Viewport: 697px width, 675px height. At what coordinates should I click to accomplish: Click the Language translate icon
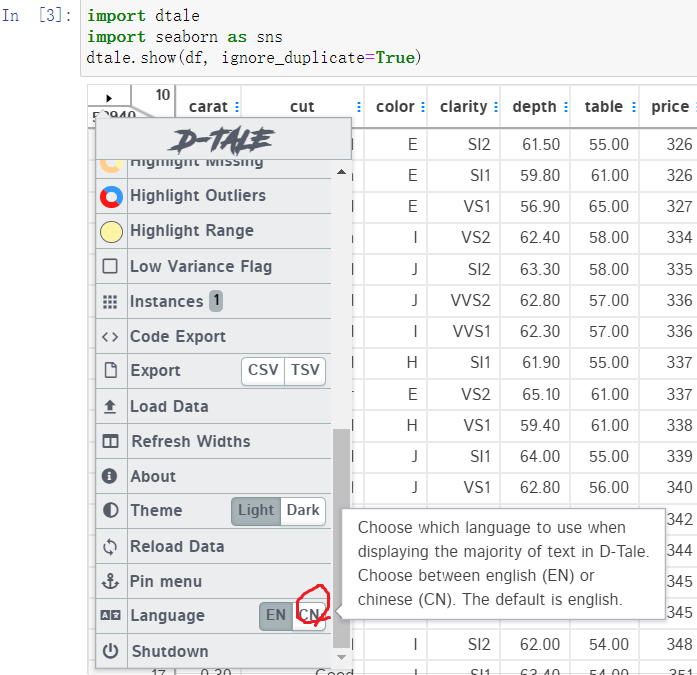110,615
